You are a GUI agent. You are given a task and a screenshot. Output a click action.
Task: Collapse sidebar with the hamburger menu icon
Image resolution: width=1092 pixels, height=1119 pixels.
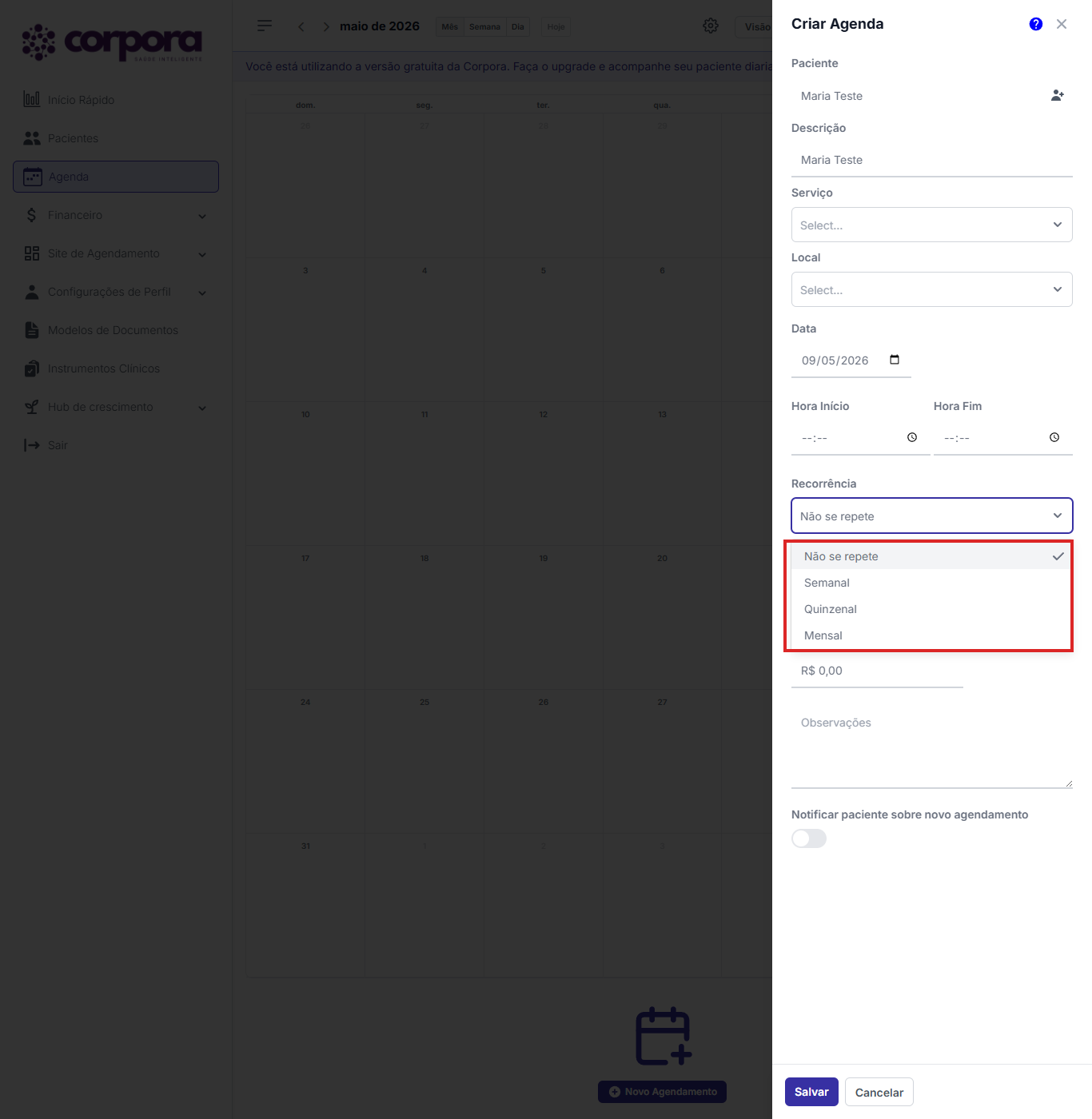[265, 26]
